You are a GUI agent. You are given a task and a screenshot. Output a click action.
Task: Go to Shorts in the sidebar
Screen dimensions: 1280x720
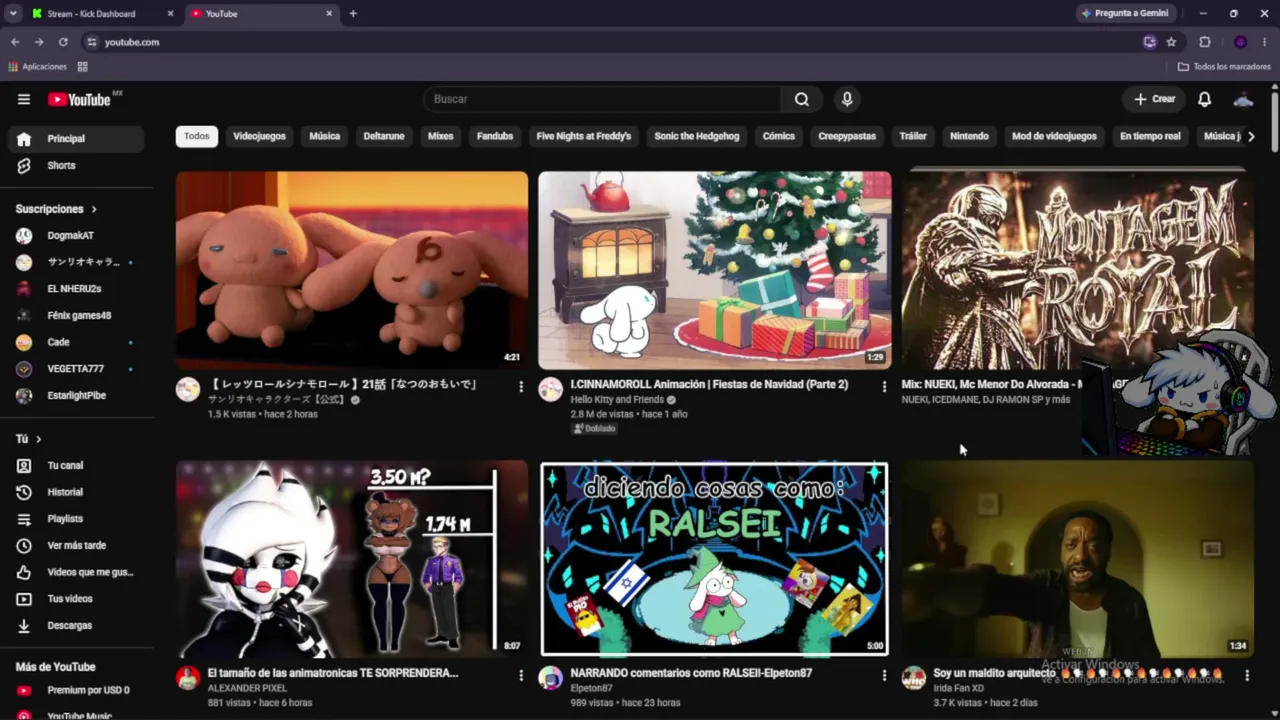click(x=76, y=166)
